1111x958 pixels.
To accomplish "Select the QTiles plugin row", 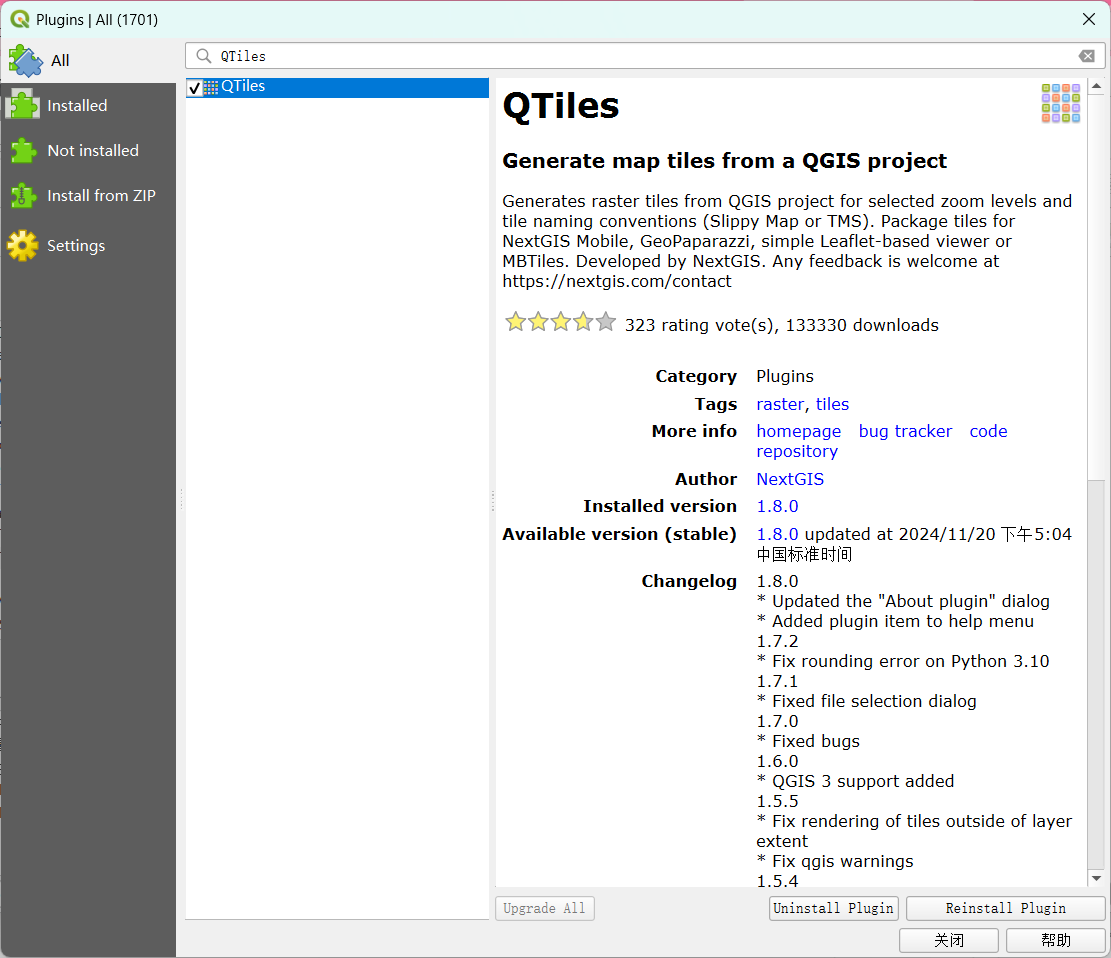I will pyautogui.click(x=337, y=87).
